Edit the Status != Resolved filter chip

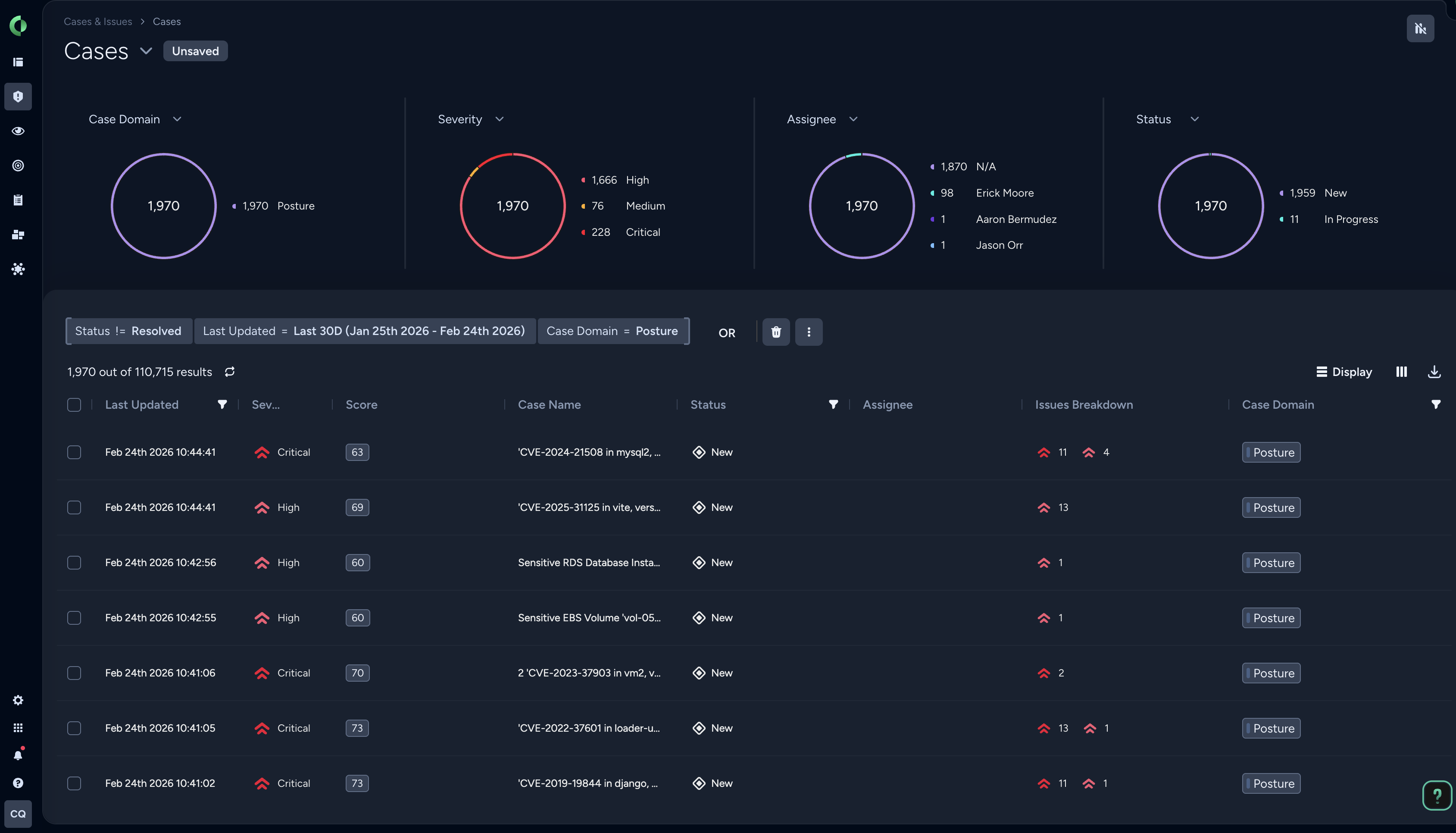[x=128, y=331]
